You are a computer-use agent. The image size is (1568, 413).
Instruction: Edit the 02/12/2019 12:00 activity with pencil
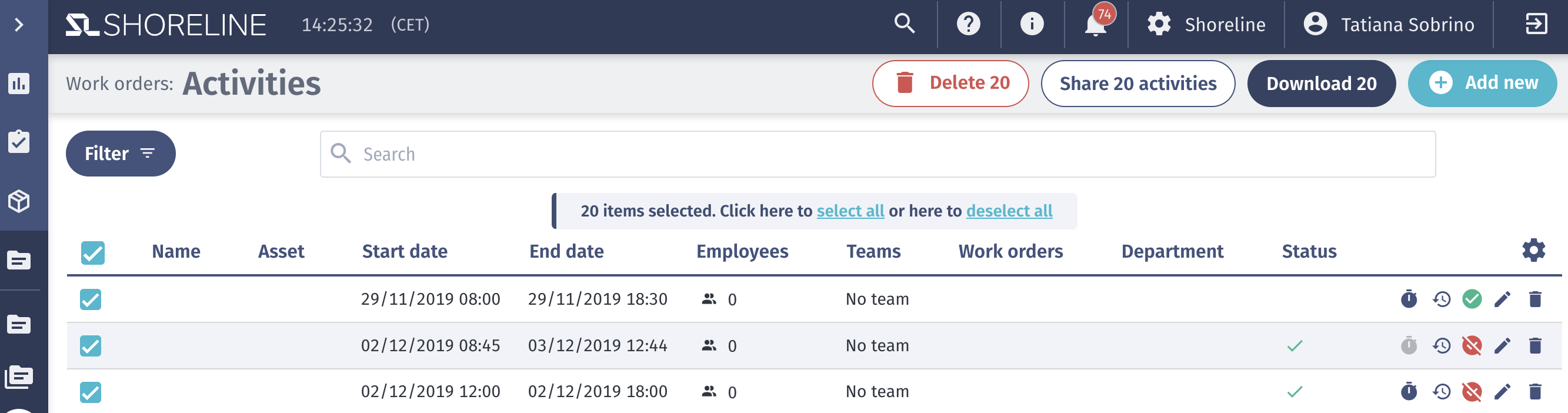(x=1502, y=391)
